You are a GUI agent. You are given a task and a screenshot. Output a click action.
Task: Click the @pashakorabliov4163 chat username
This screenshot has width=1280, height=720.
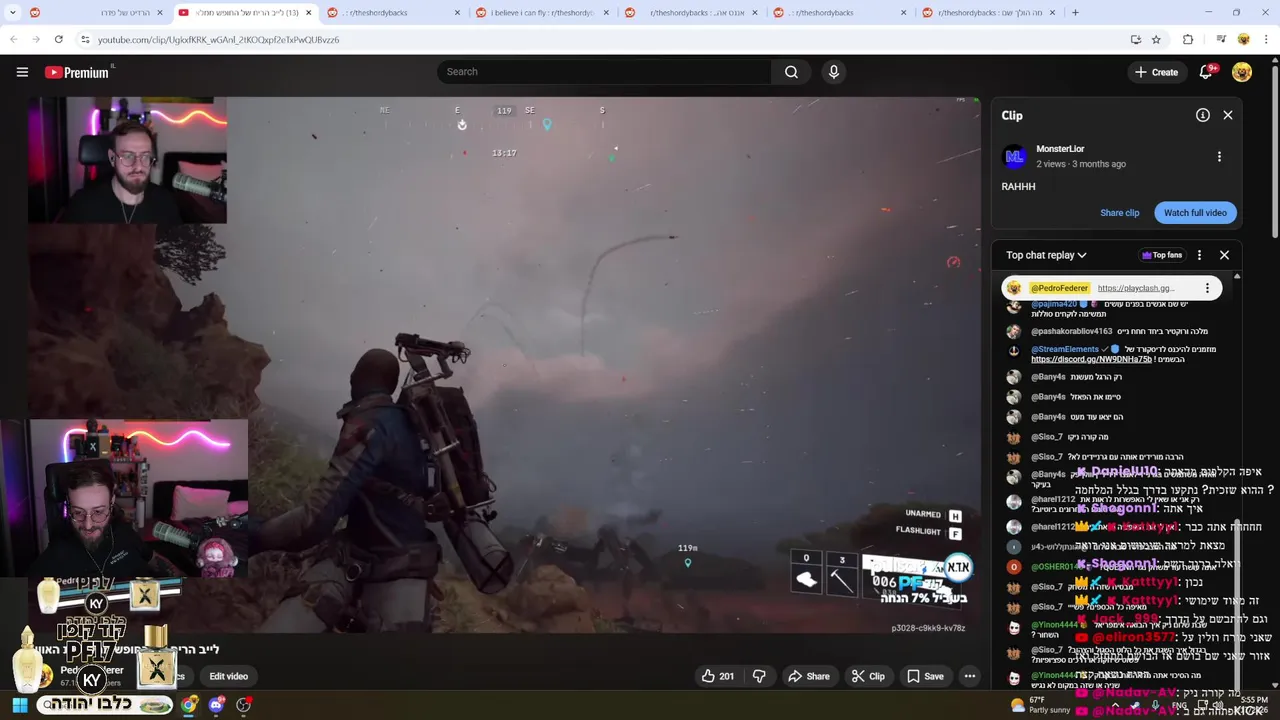coord(1071,331)
